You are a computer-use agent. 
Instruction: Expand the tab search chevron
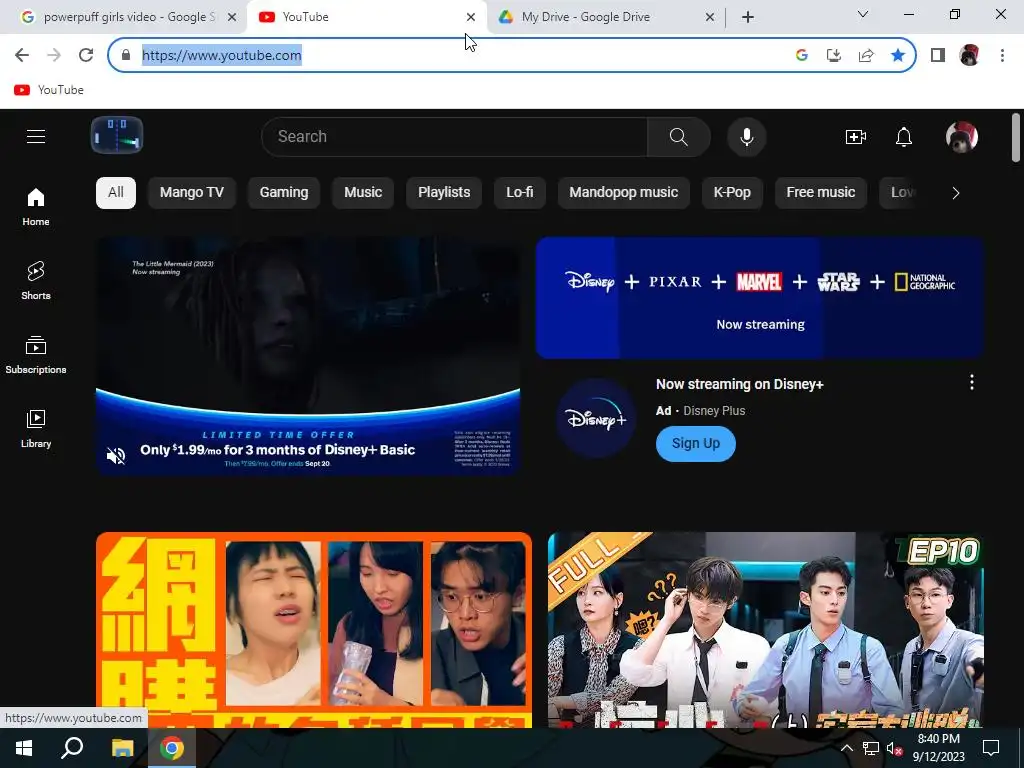coord(863,14)
